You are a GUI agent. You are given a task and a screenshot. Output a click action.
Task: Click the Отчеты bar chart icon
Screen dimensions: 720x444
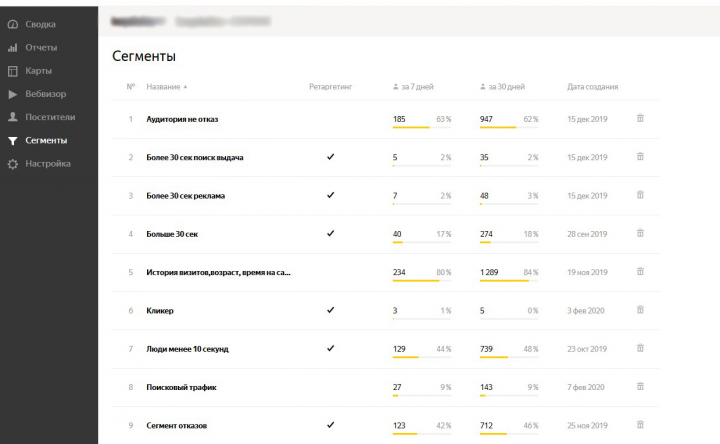point(13,47)
